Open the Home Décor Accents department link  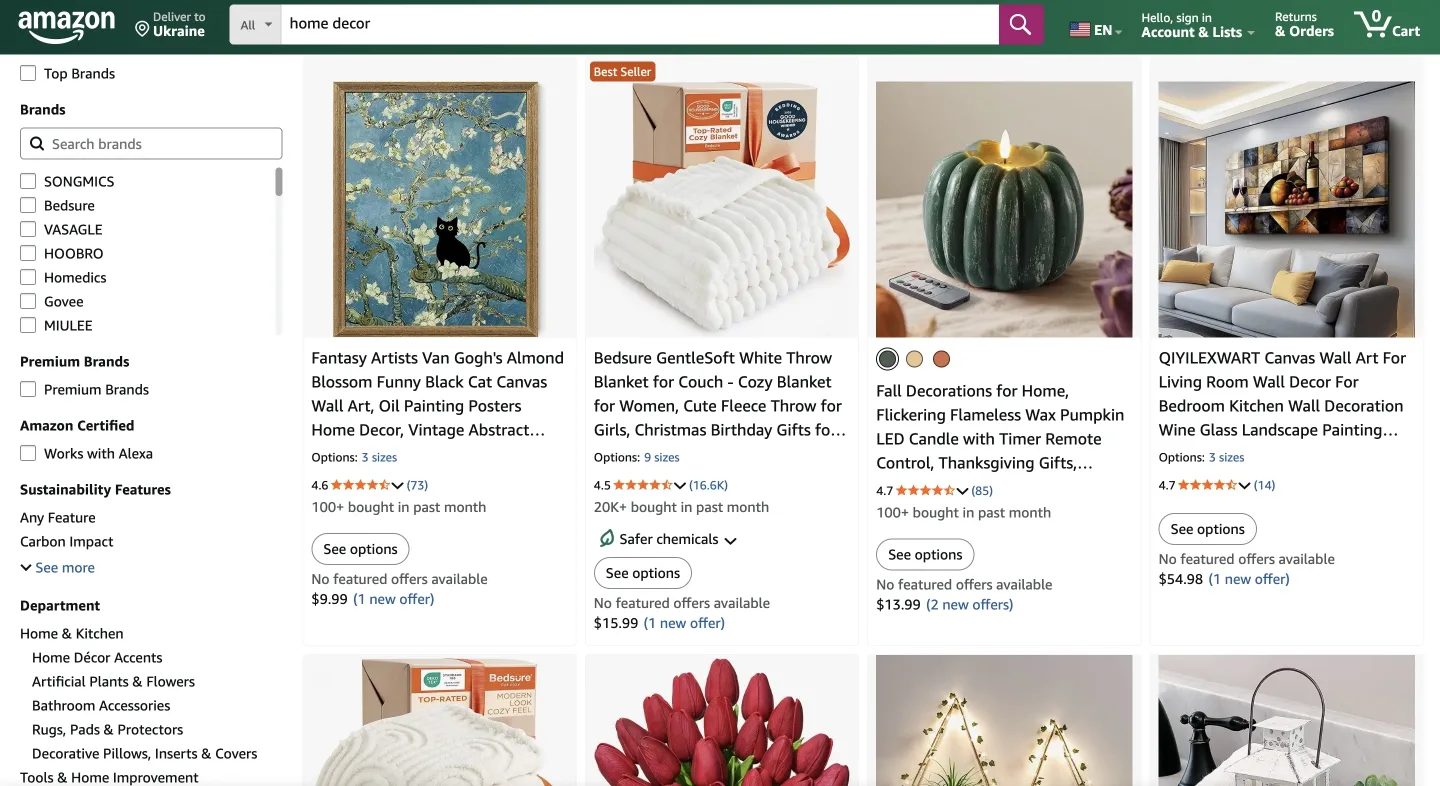(x=96, y=657)
